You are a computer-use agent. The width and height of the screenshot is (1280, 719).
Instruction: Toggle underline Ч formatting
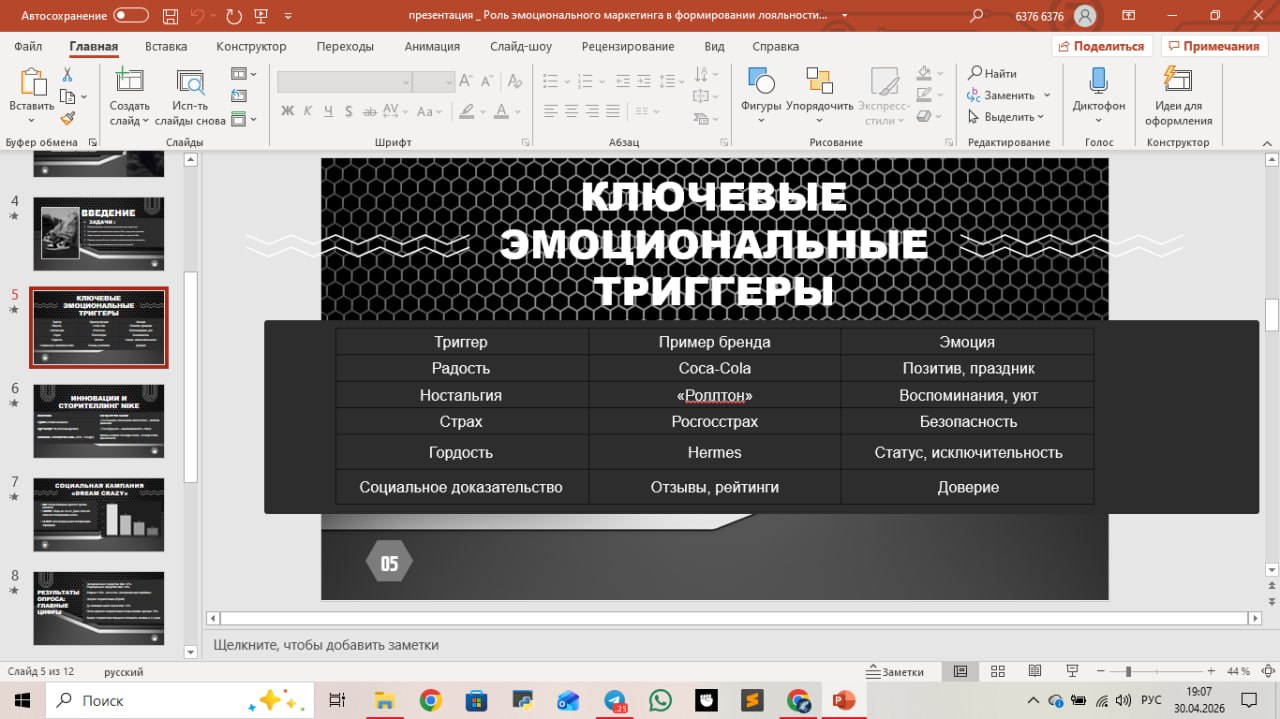point(330,111)
